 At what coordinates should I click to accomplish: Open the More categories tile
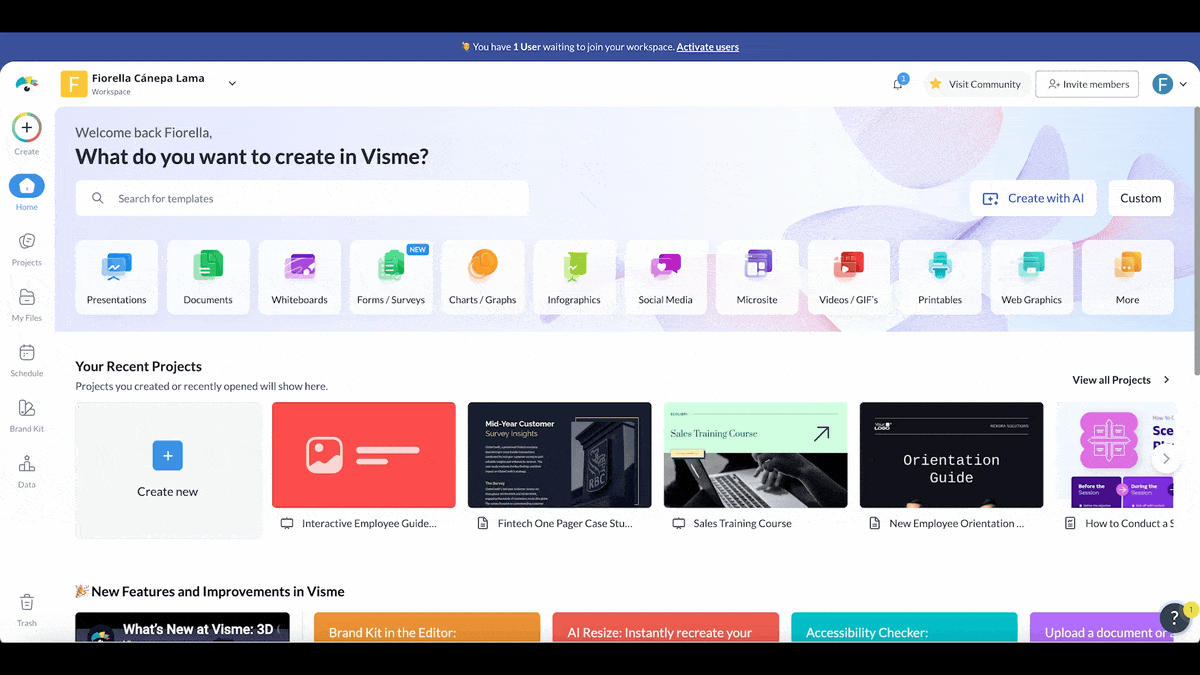[1128, 277]
